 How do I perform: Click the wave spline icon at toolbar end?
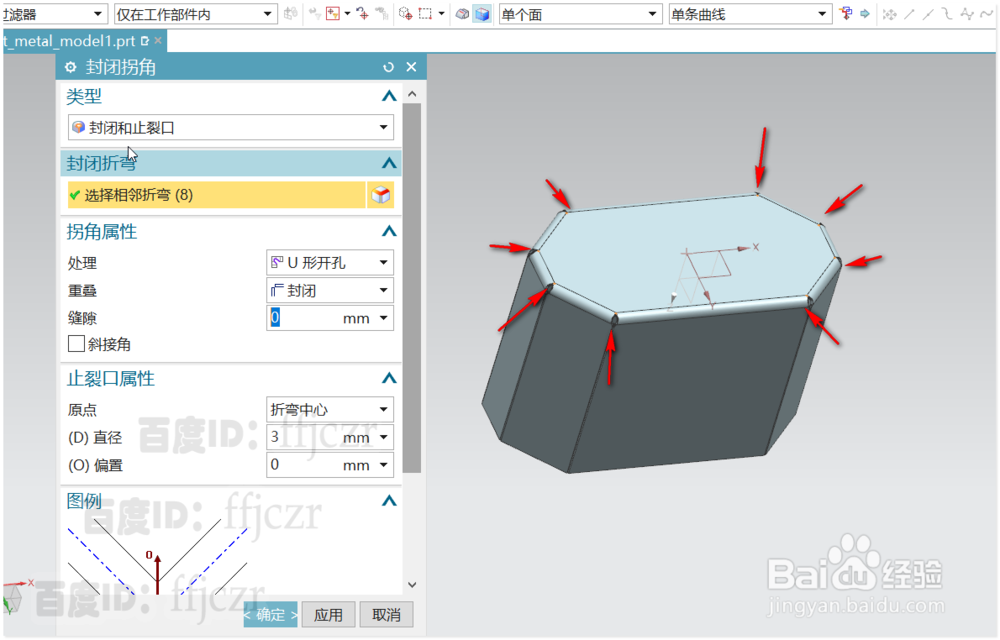click(x=987, y=13)
